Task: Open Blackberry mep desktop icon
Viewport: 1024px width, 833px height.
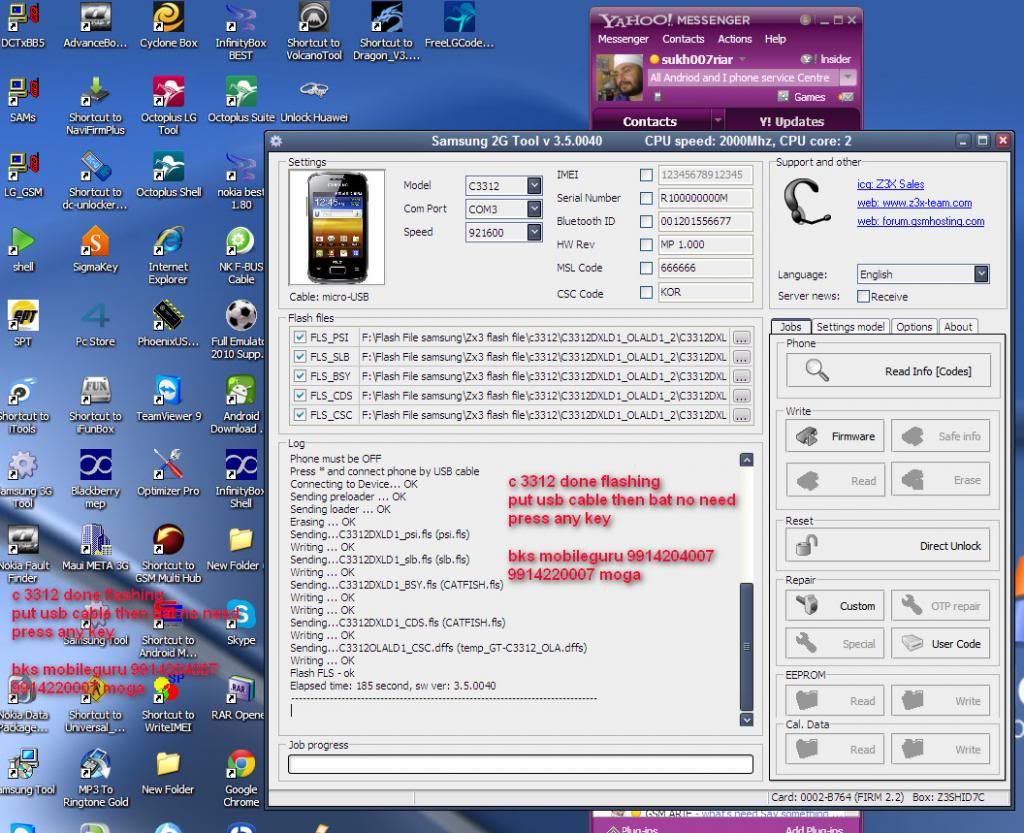Action: 95,479
